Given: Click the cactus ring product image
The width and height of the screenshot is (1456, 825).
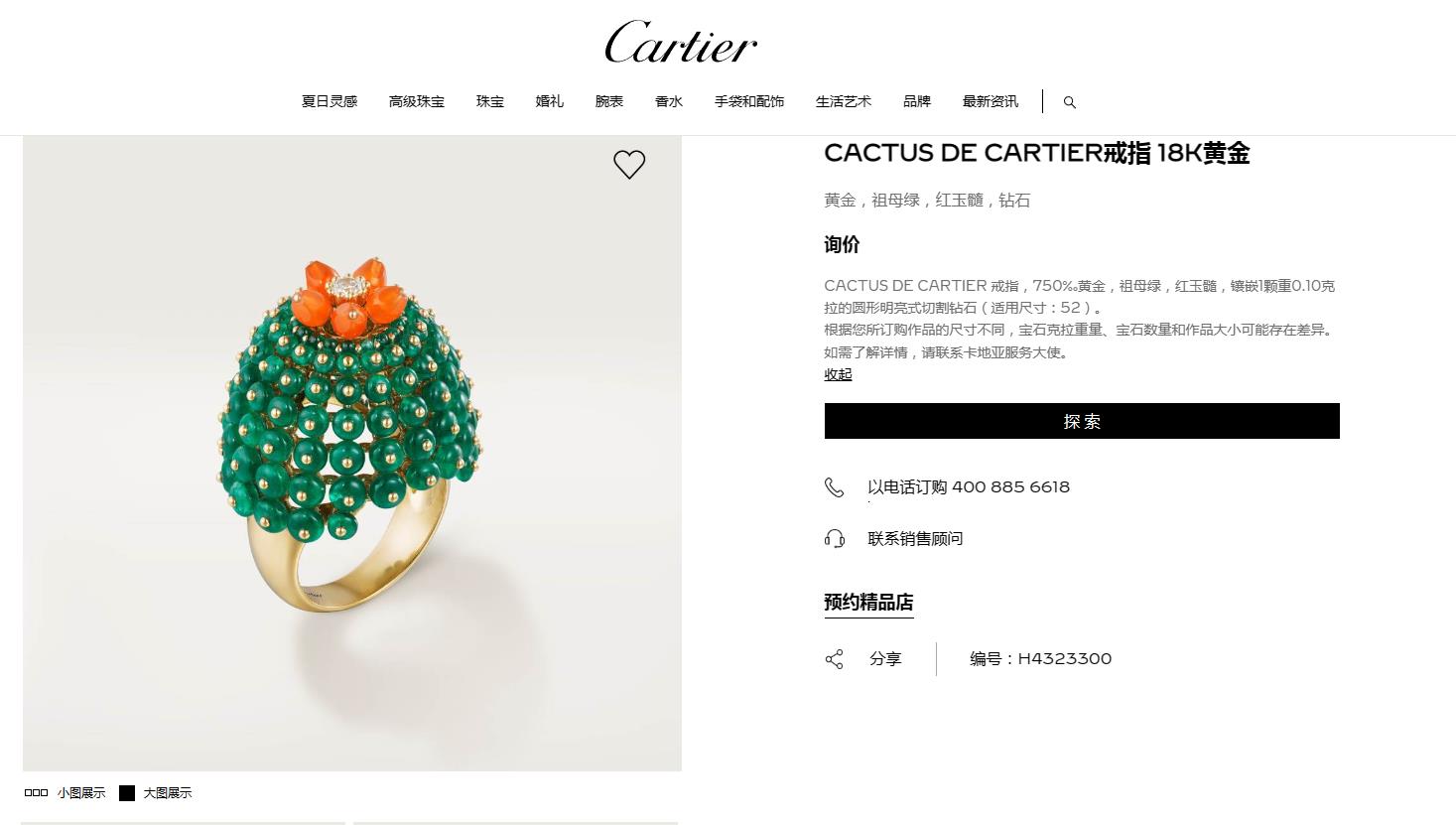Looking at the screenshot, I should pyautogui.click(x=352, y=454).
